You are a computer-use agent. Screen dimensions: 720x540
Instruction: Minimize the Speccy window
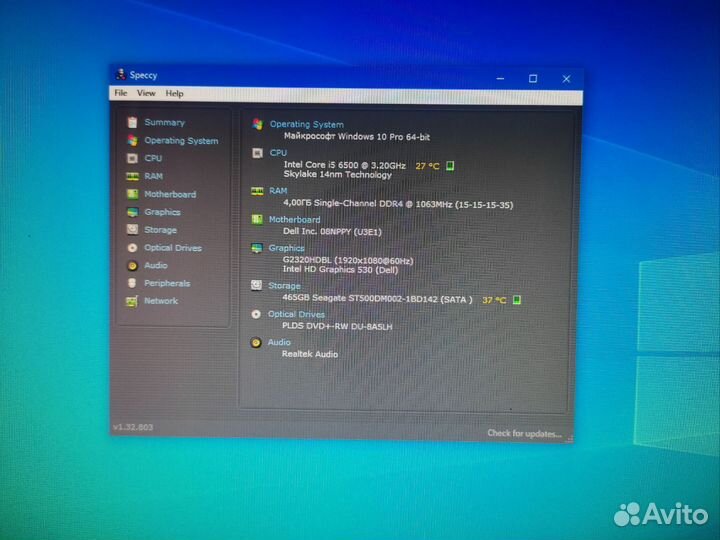tap(500, 79)
